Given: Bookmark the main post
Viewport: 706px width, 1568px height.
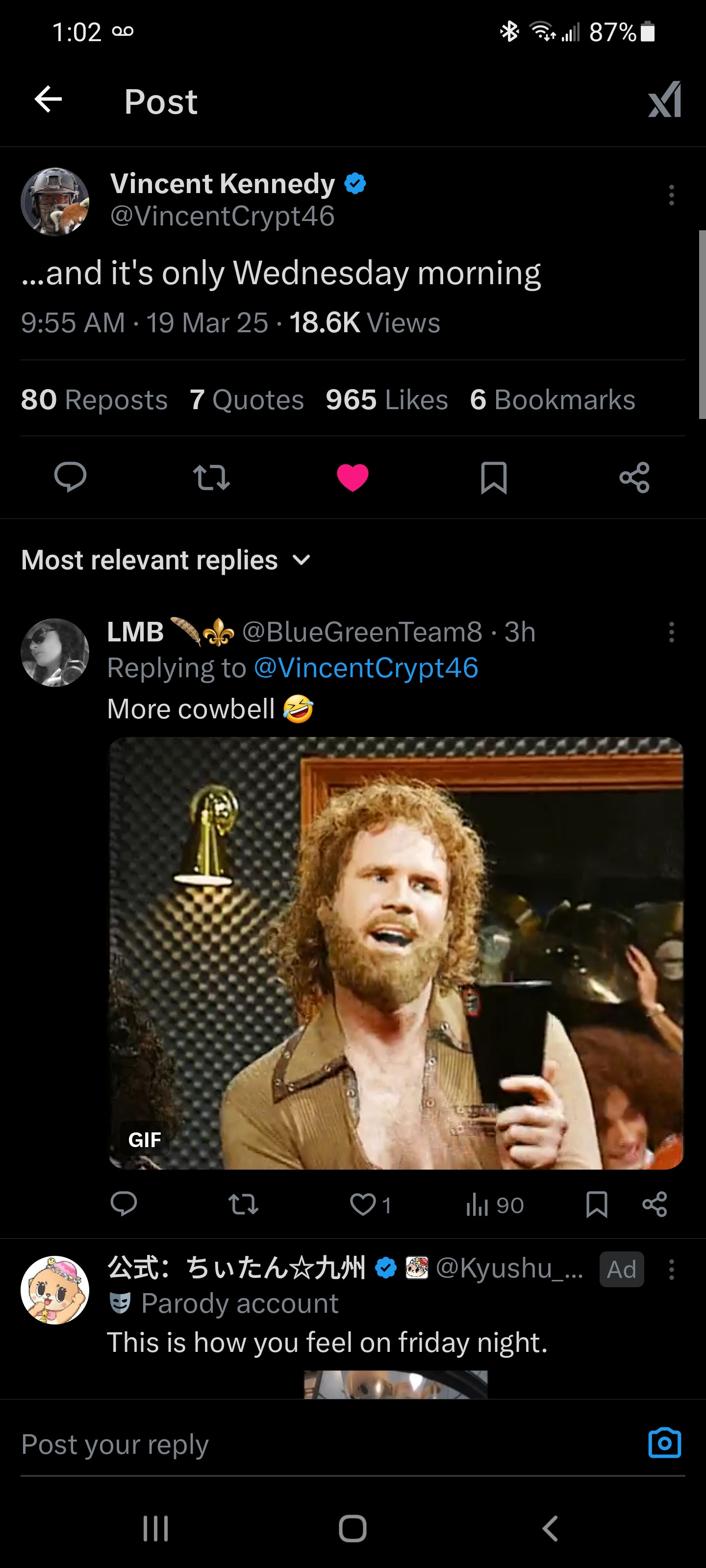Looking at the screenshot, I should click(x=493, y=477).
